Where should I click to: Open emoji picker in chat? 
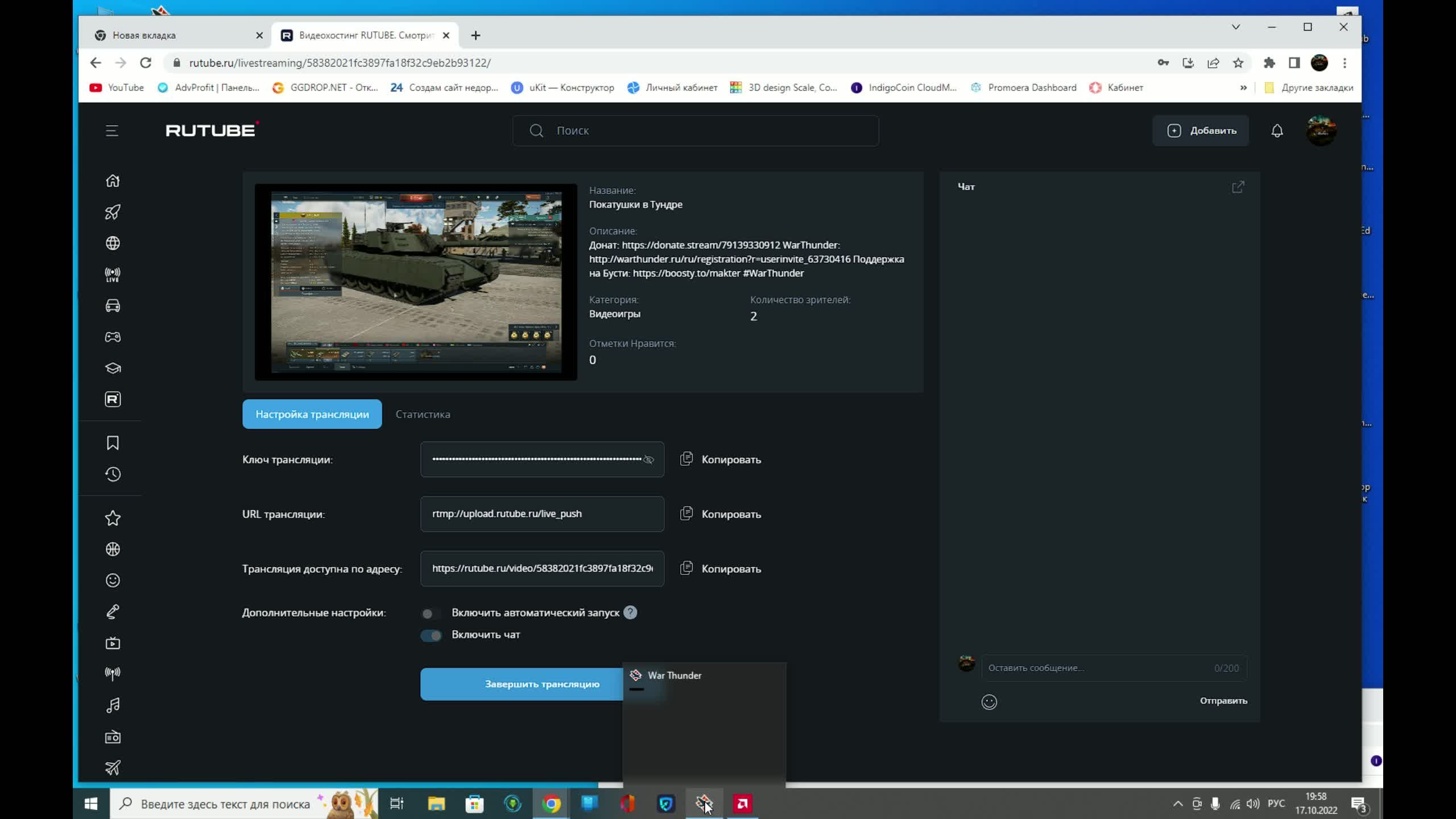(x=989, y=702)
